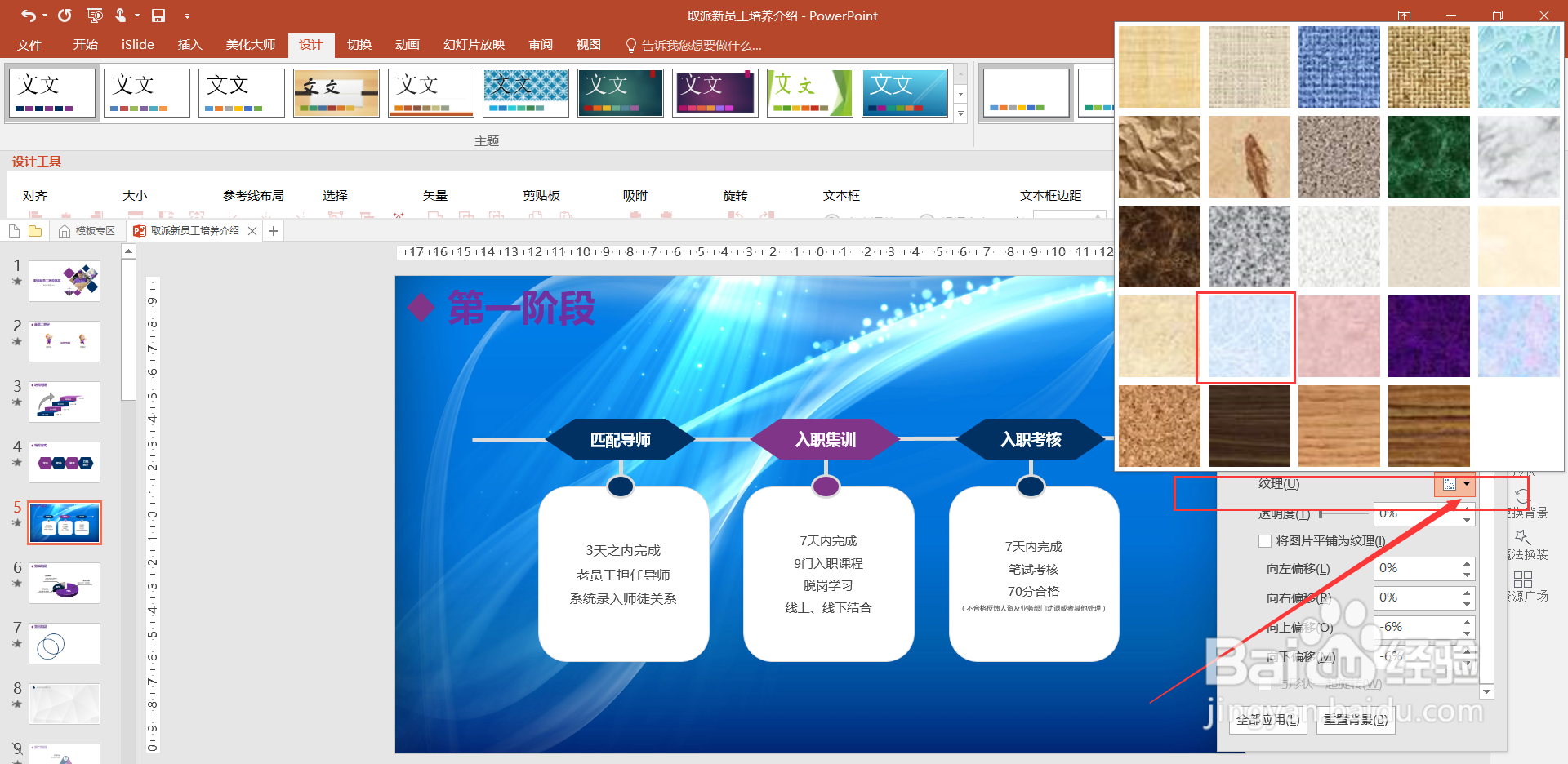Click the 告诉我您想要做什么 search box
1568x764 pixels.
[x=693, y=45]
